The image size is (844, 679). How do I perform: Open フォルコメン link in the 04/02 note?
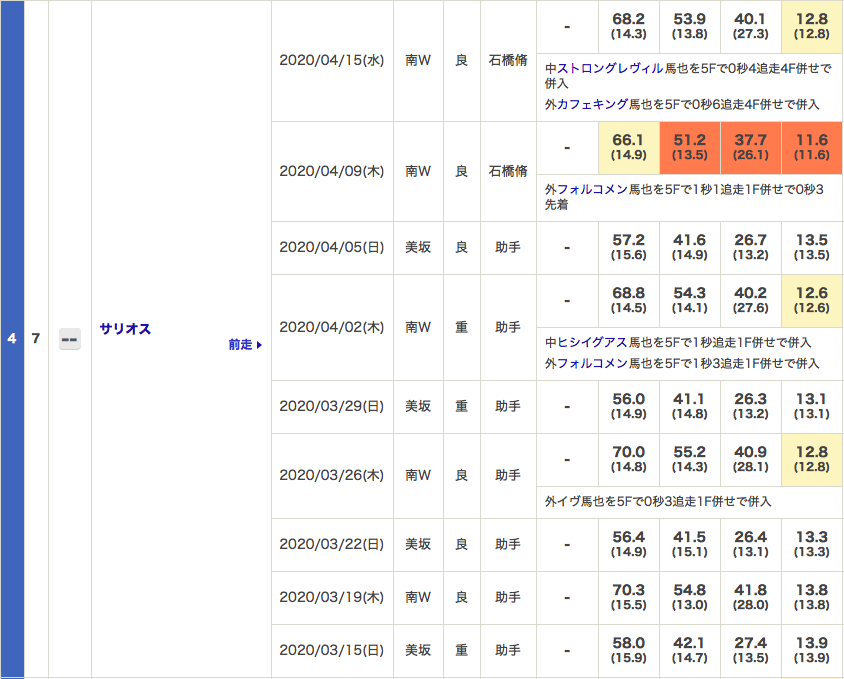(x=592, y=363)
